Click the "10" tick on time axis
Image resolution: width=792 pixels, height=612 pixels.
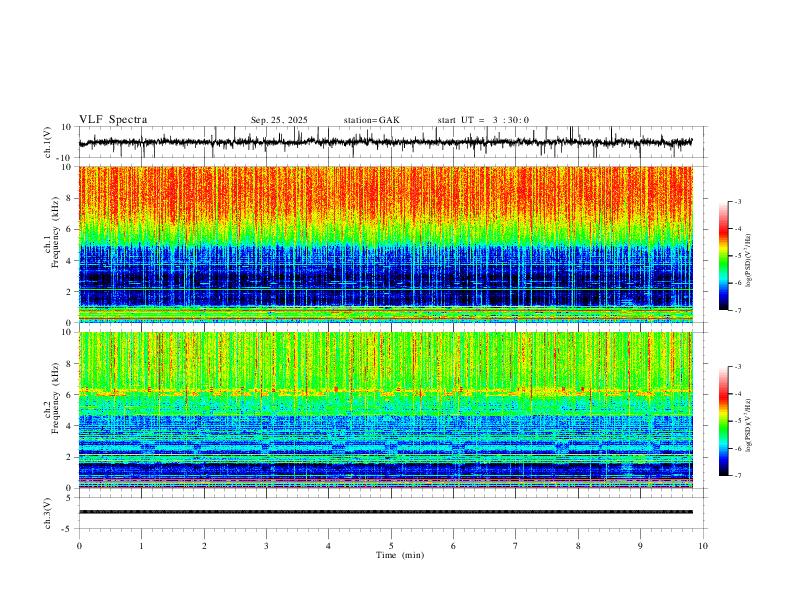tap(703, 546)
